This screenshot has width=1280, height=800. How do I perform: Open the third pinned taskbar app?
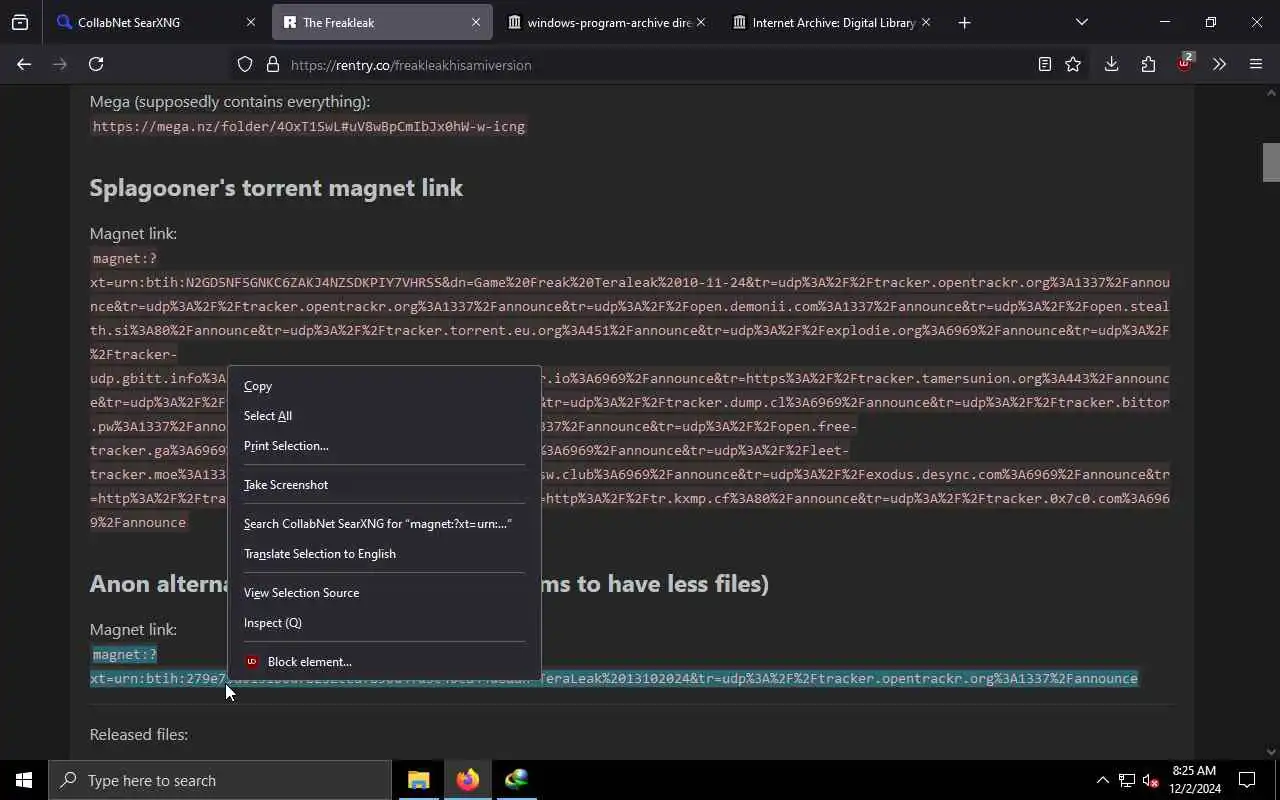tap(516, 780)
